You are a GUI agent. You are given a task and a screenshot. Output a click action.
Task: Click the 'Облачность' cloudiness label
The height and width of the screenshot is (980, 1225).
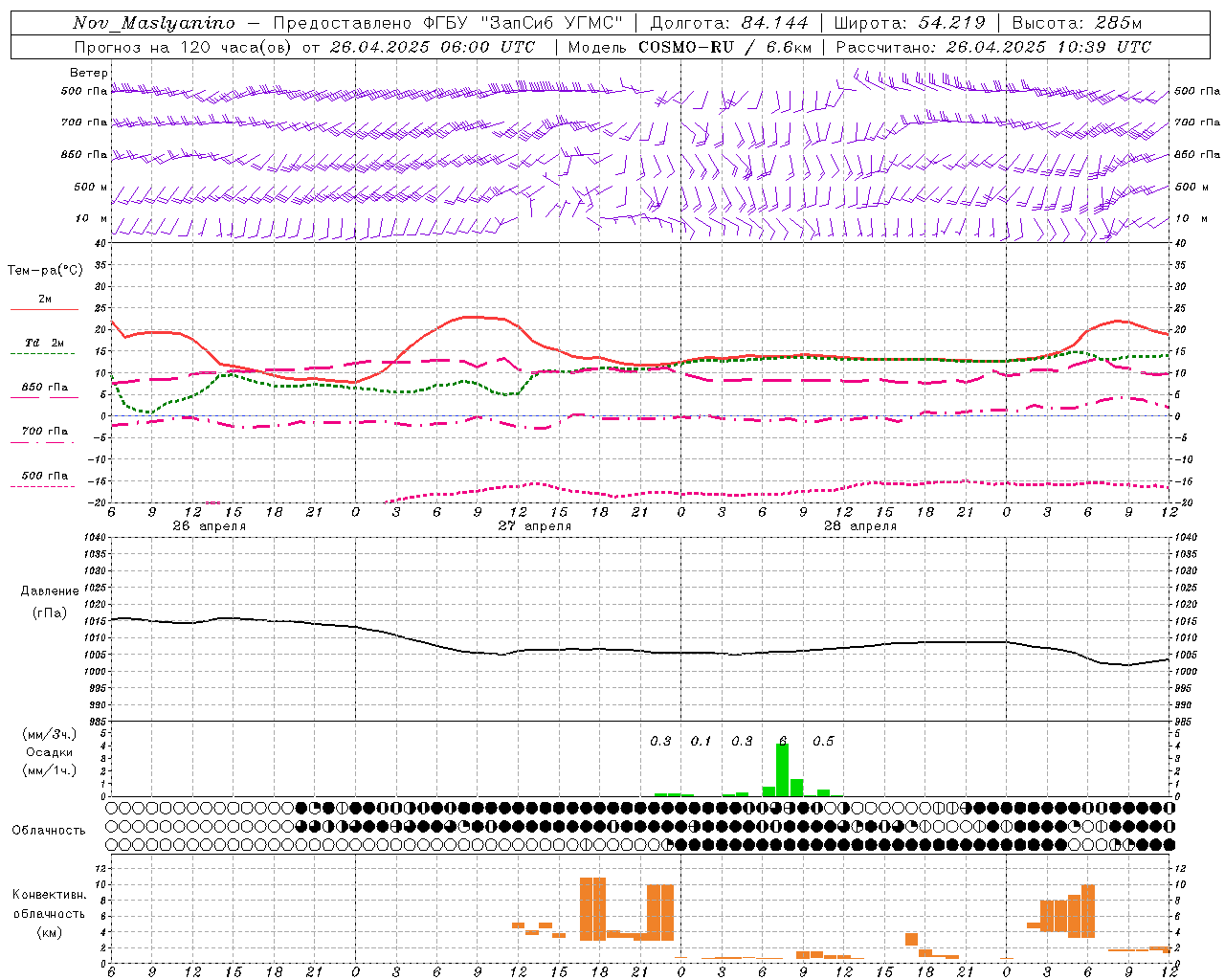(49, 831)
